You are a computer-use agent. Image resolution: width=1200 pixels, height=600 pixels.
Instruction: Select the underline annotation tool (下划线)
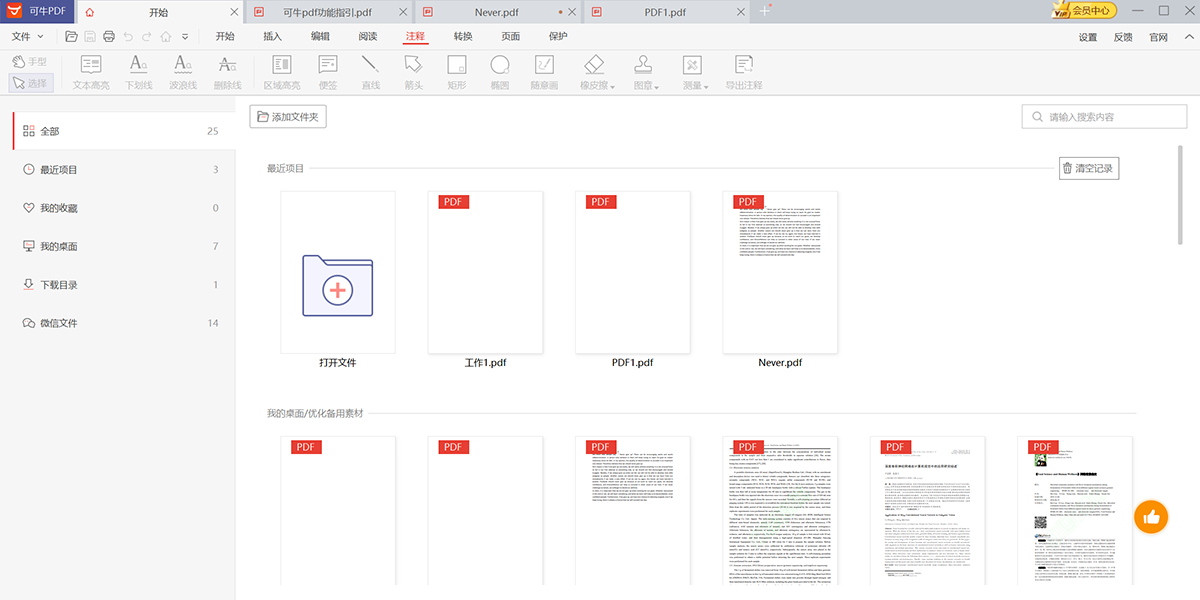137,71
